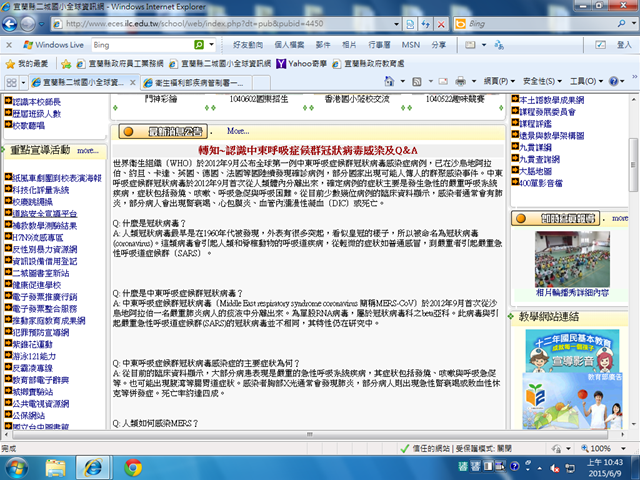Click the school gymnasium photo thumbnail
Viewport: 640px width, 480px height.
click(572, 259)
